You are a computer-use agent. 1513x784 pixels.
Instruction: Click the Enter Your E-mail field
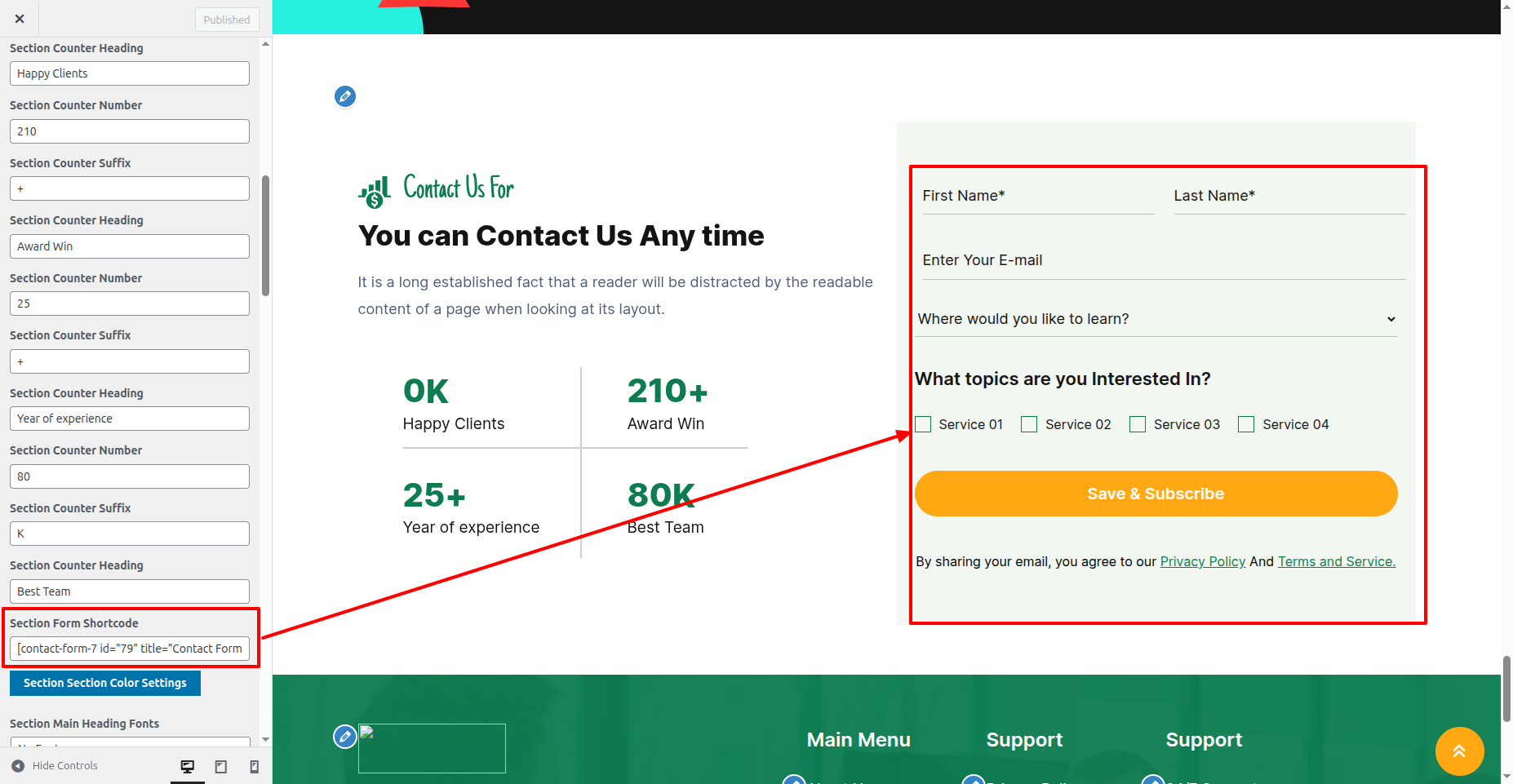tap(1163, 260)
